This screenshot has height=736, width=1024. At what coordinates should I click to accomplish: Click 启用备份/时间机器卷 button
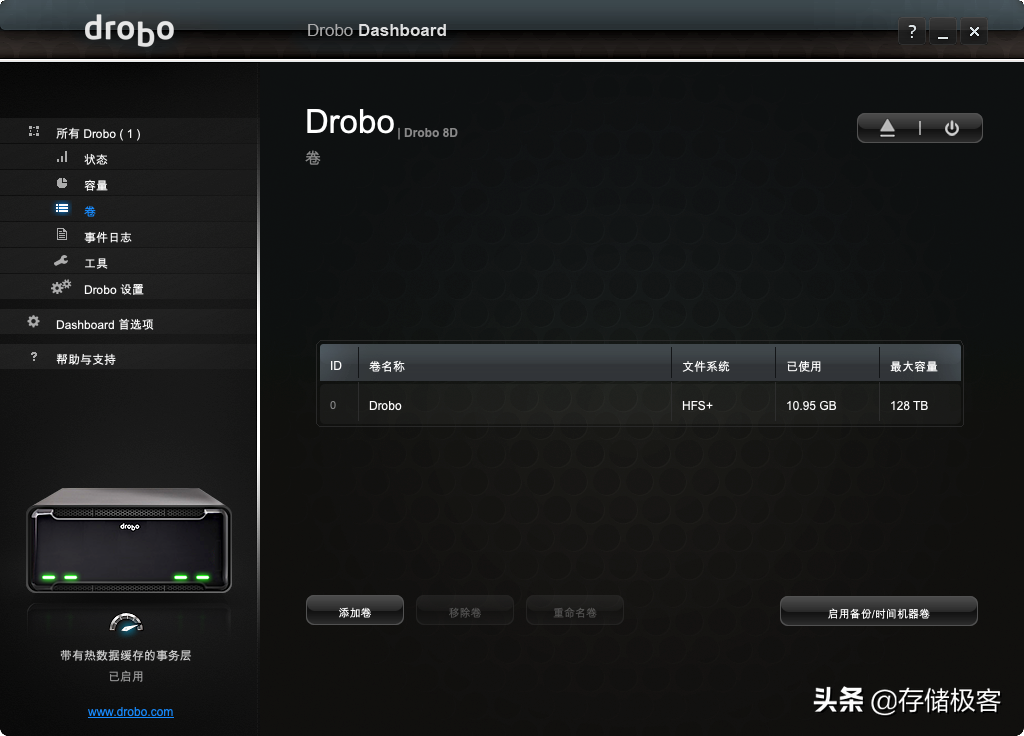tap(878, 611)
